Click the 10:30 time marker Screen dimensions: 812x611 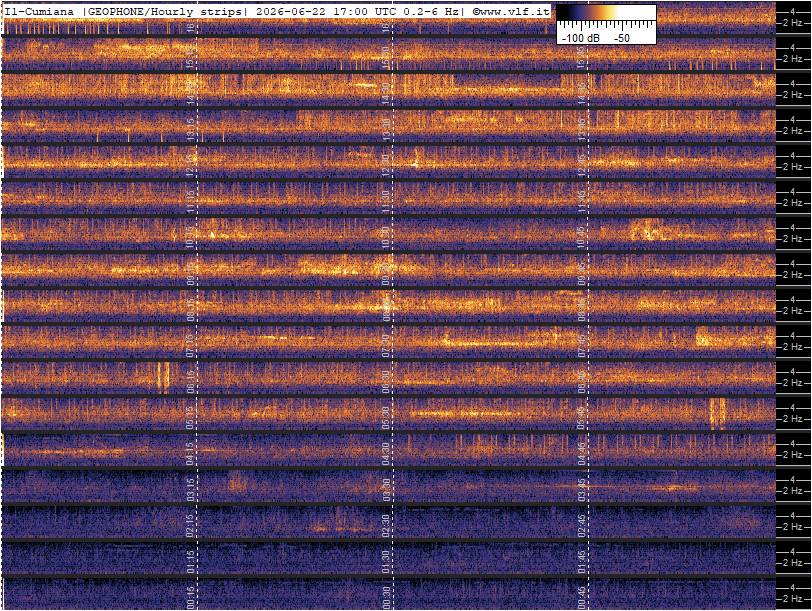tap(386, 237)
